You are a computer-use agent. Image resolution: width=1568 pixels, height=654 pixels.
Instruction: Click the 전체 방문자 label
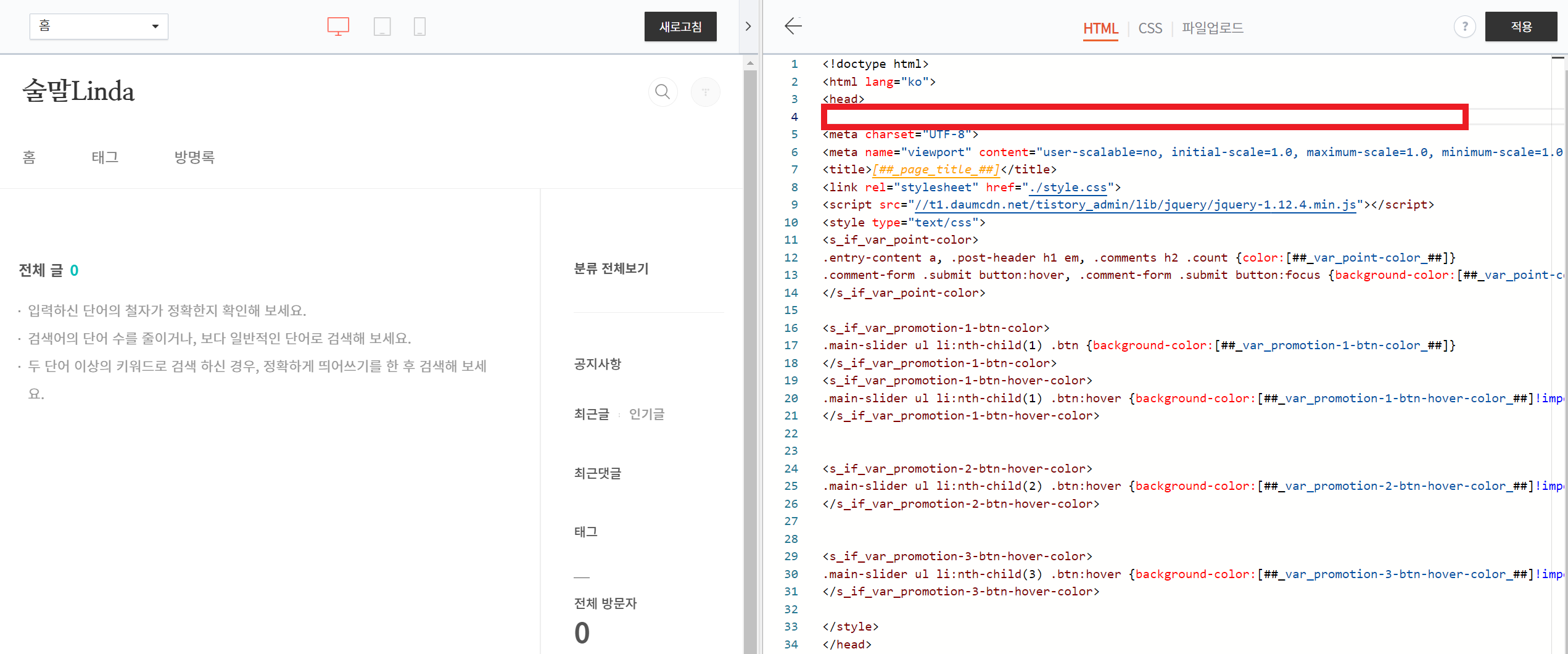tap(605, 603)
